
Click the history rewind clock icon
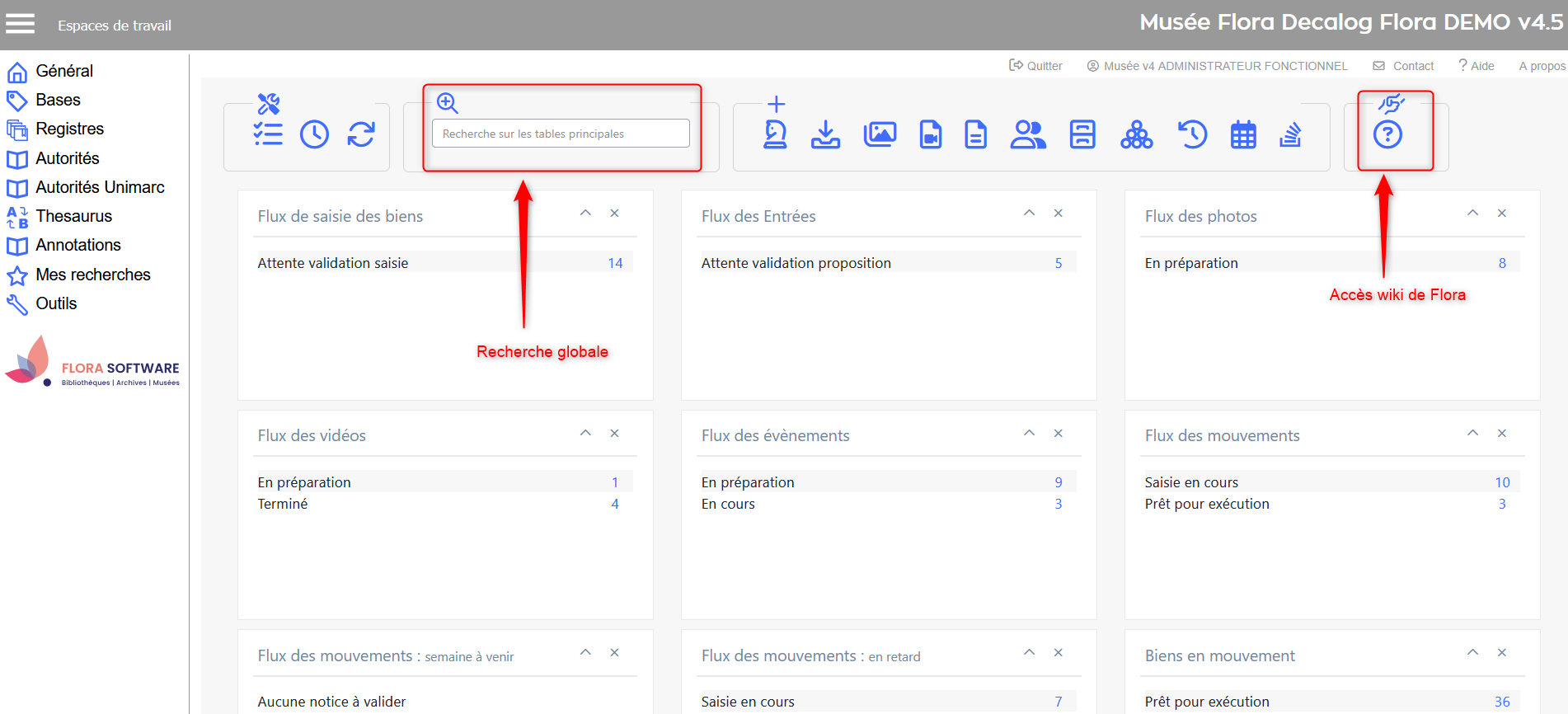(1192, 134)
